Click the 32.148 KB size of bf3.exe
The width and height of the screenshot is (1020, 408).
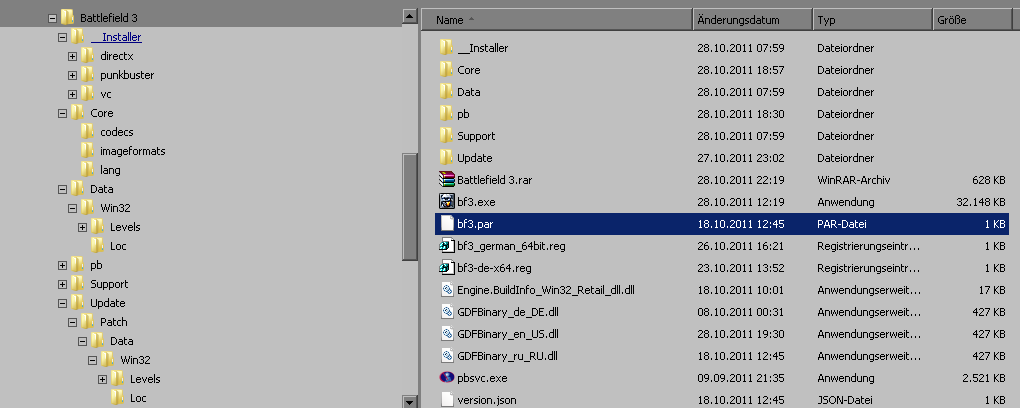(981, 202)
